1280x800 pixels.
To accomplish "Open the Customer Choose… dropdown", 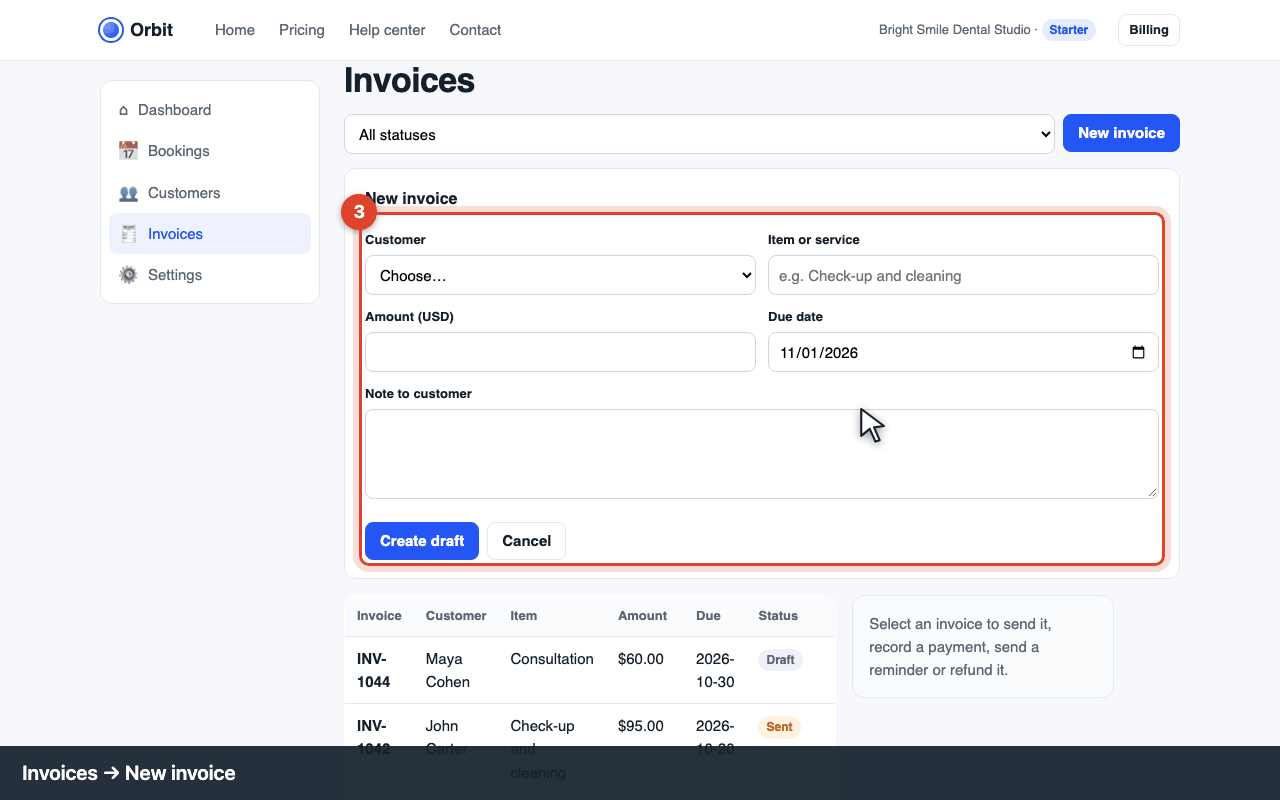I will (x=560, y=275).
